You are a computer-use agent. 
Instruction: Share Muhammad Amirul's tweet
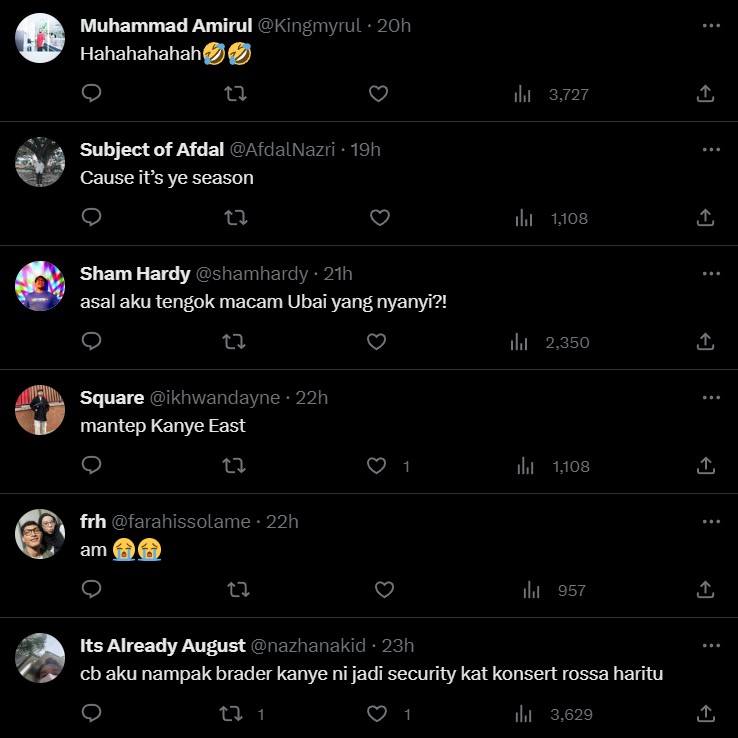tap(705, 94)
